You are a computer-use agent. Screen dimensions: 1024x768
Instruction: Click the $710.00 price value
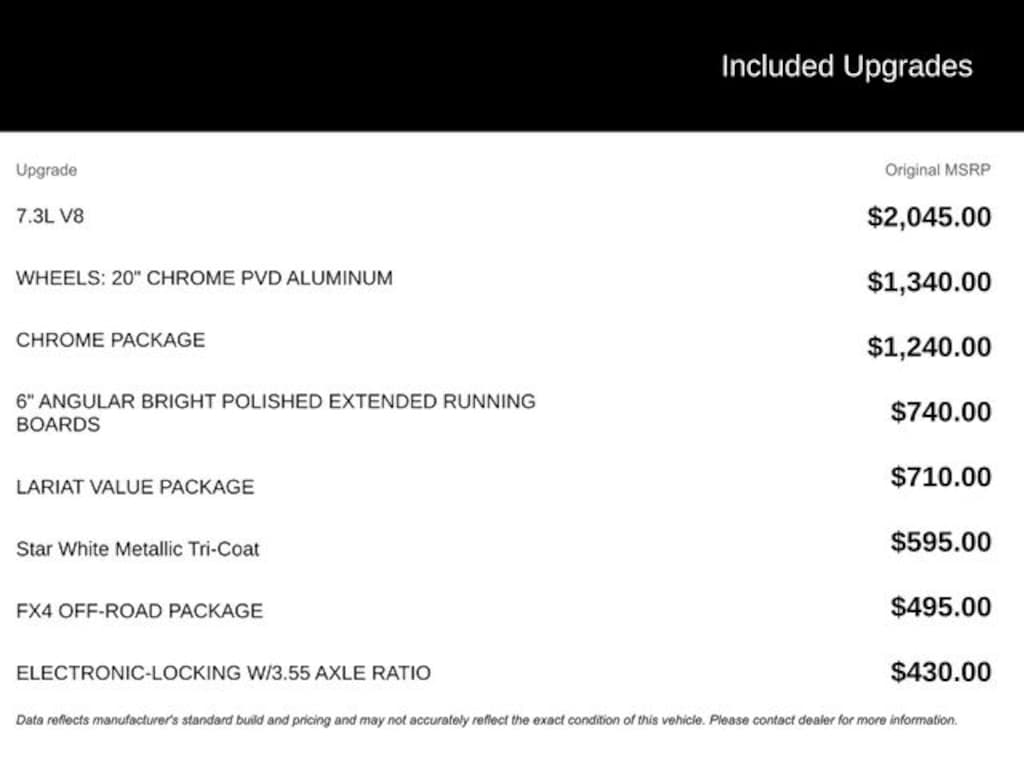coord(941,477)
